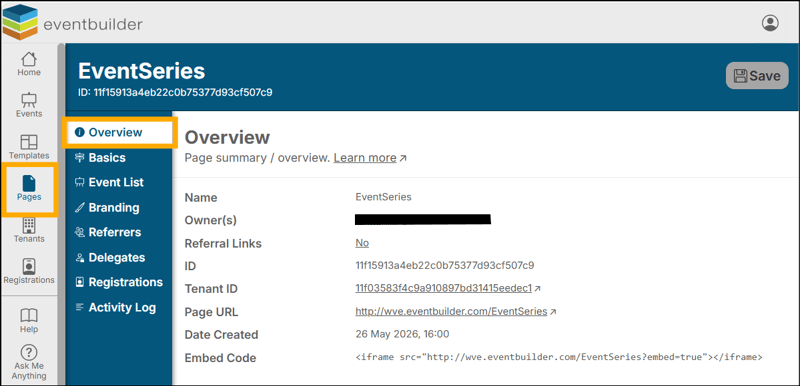Click the Owner(s) label
This screenshot has height=386, width=800.
pyautogui.click(x=211, y=220)
